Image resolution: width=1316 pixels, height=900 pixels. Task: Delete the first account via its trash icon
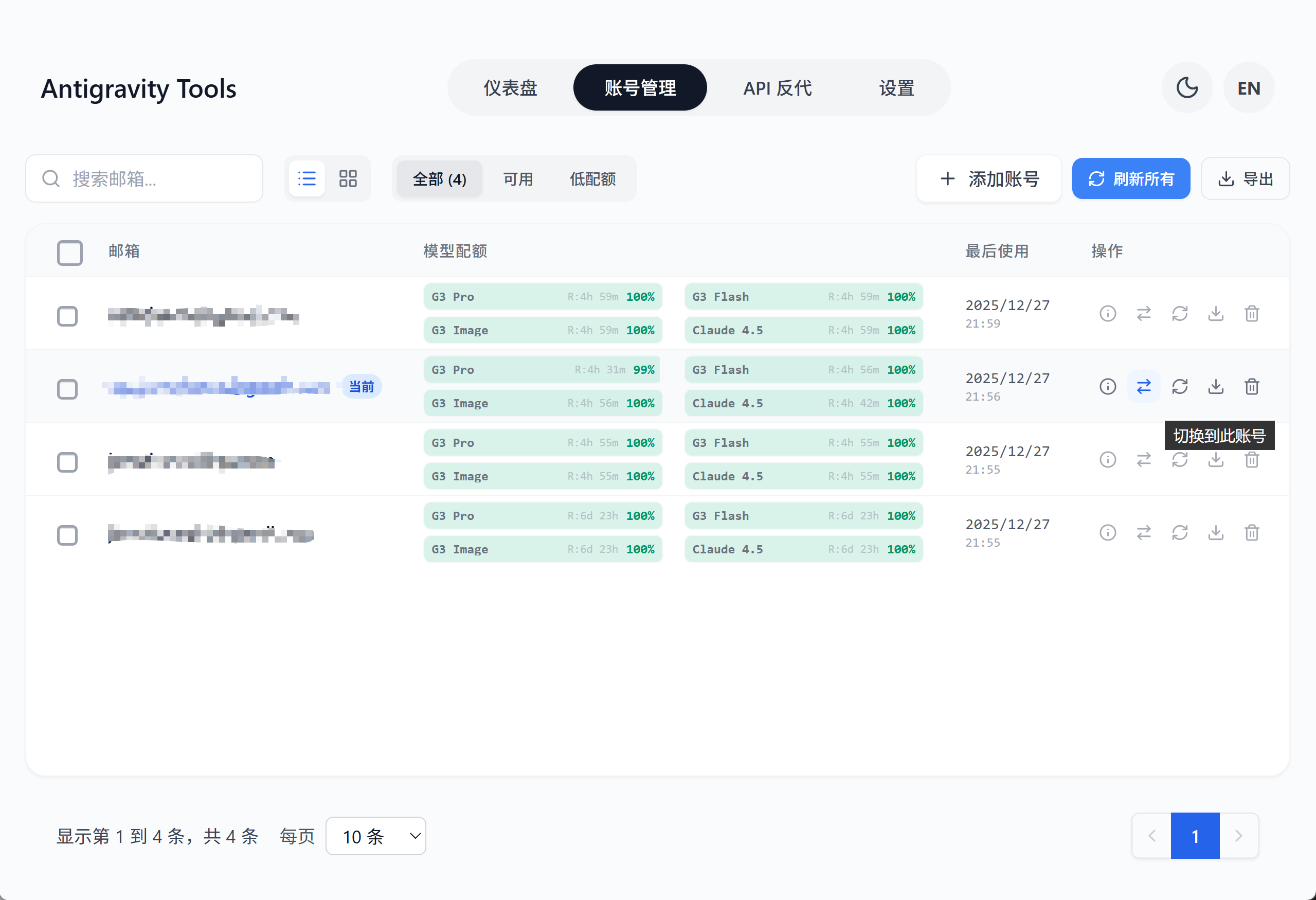coord(1251,314)
